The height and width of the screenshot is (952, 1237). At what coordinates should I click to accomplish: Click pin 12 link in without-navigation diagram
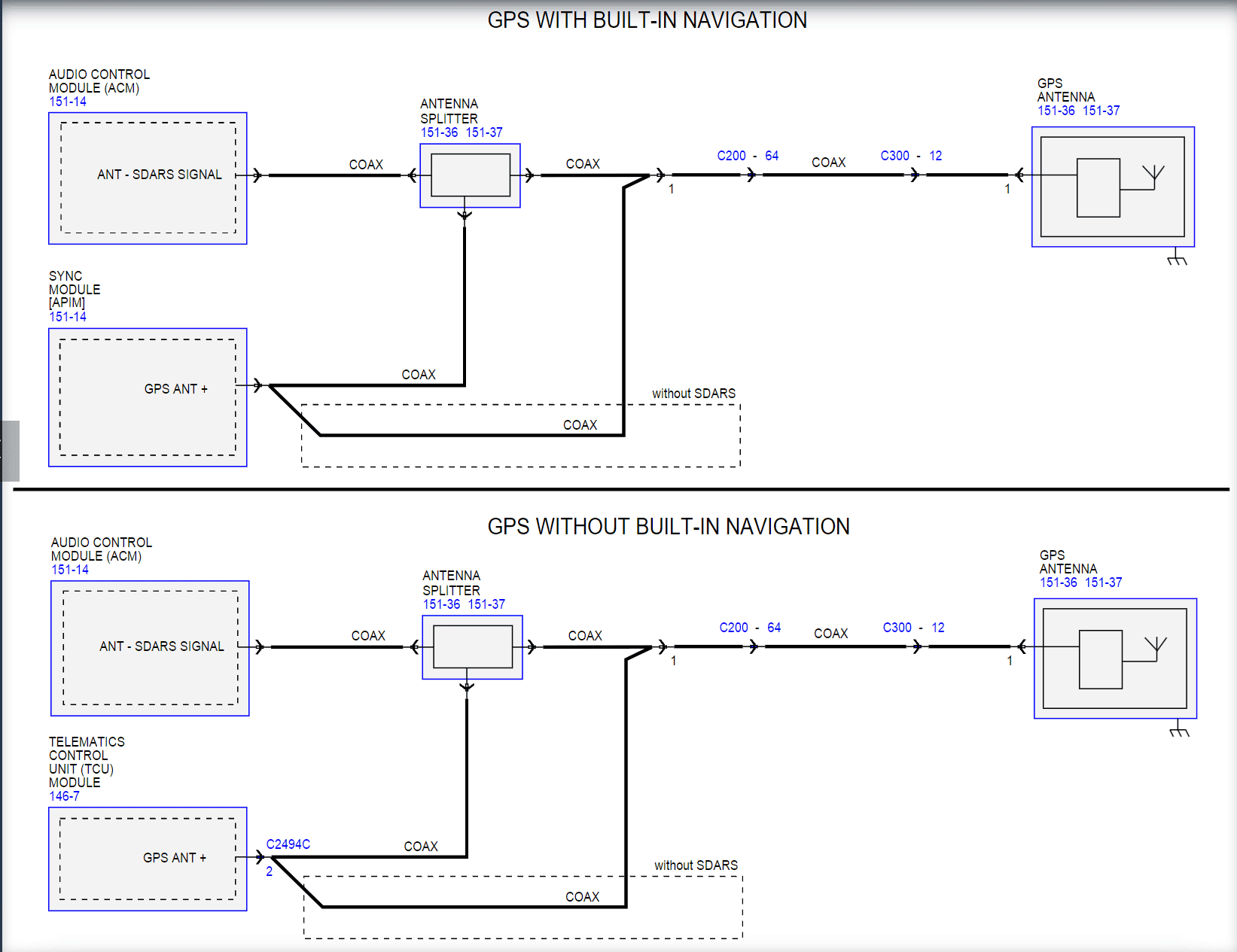click(938, 628)
